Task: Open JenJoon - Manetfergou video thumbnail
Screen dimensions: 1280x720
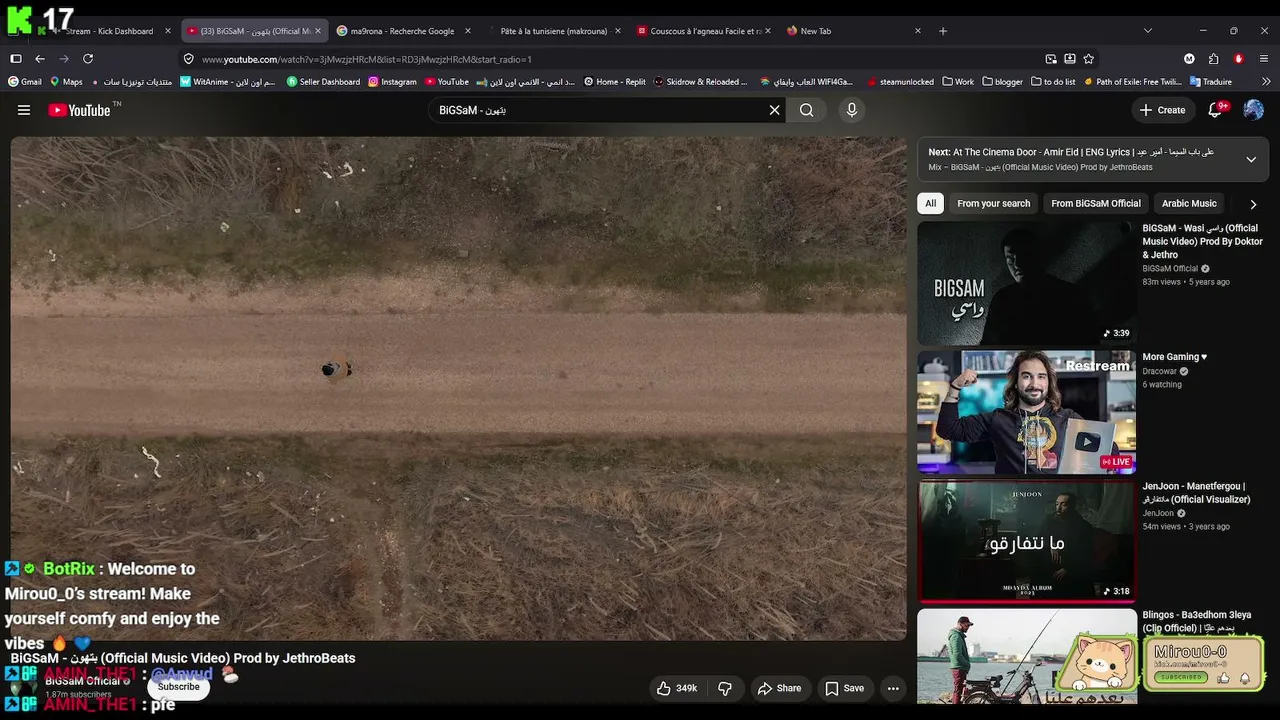Action: pyautogui.click(x=1027, y=541)
